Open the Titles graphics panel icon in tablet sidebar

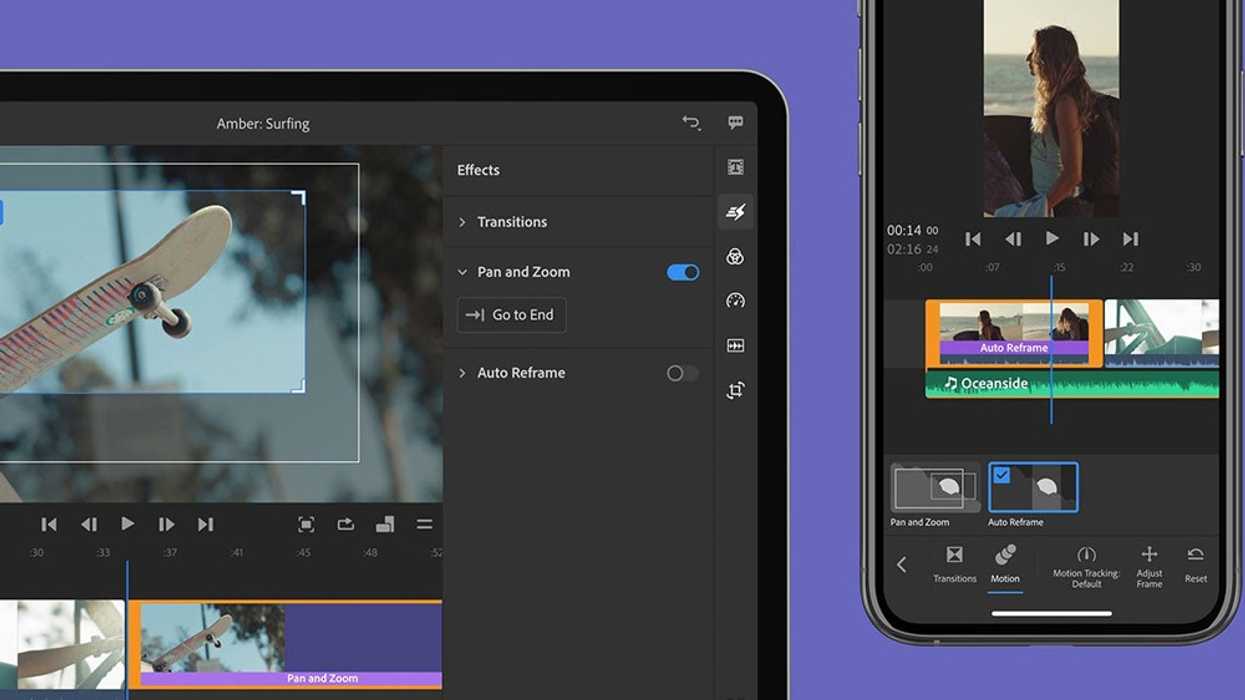click(735, 168)
